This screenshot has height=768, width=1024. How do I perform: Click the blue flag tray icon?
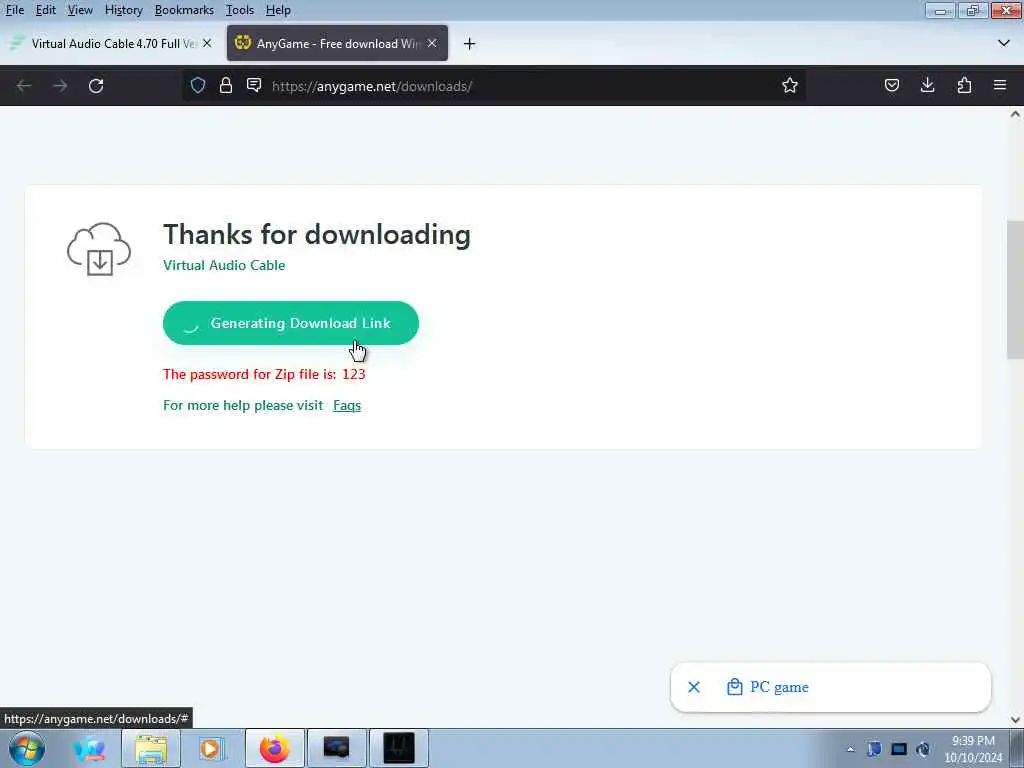coord(874,749)
